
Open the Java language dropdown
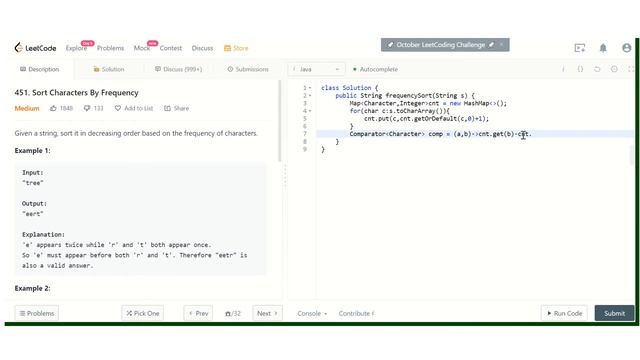point(316,69)
